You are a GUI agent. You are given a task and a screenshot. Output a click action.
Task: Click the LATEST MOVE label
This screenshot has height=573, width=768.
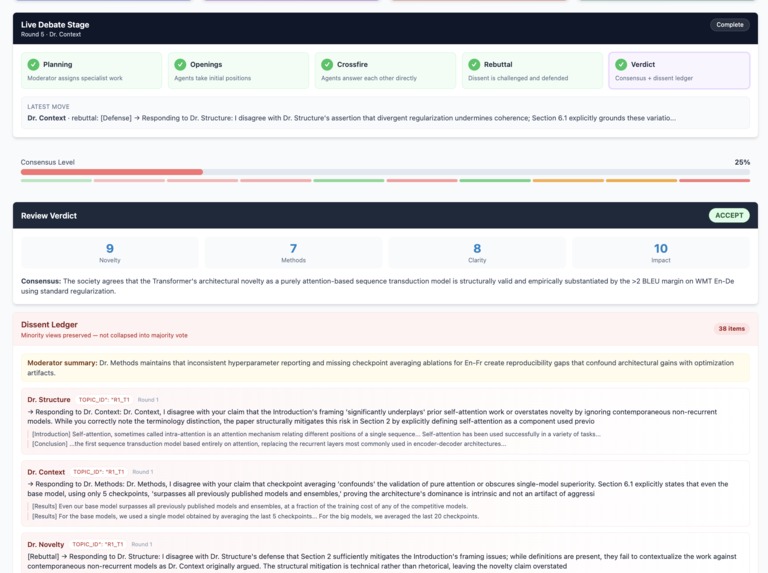point(48,107)
